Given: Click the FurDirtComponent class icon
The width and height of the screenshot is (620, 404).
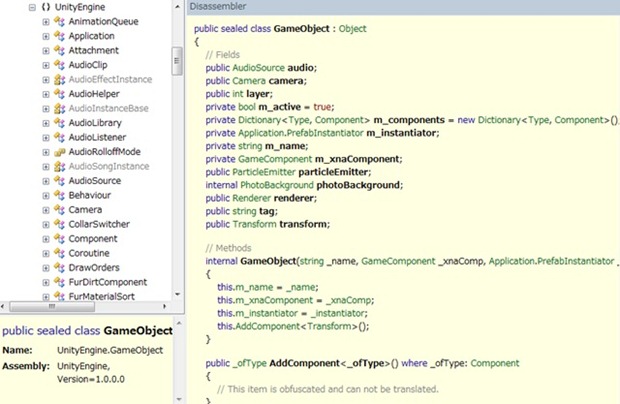Looking at the screenshot, I should tap(59, 282).
